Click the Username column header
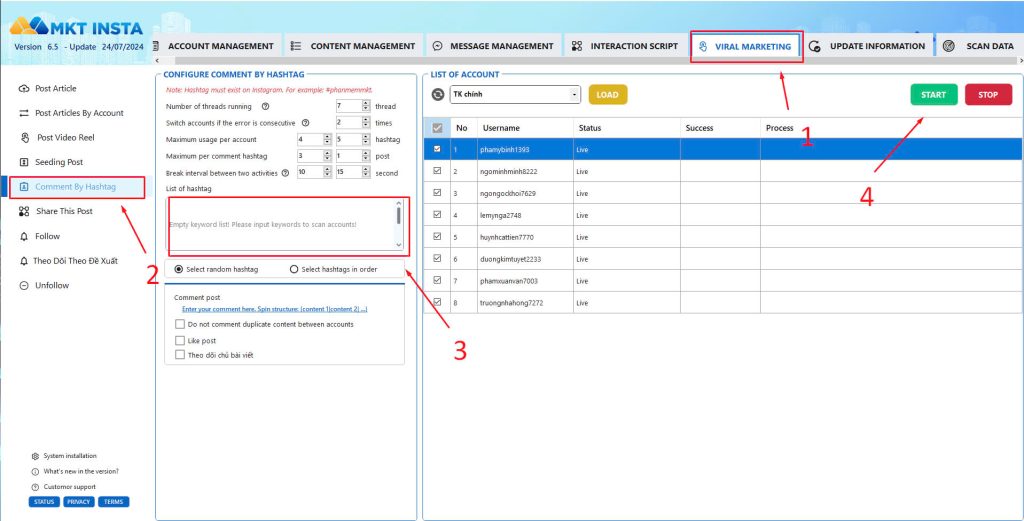 point(525,128)
